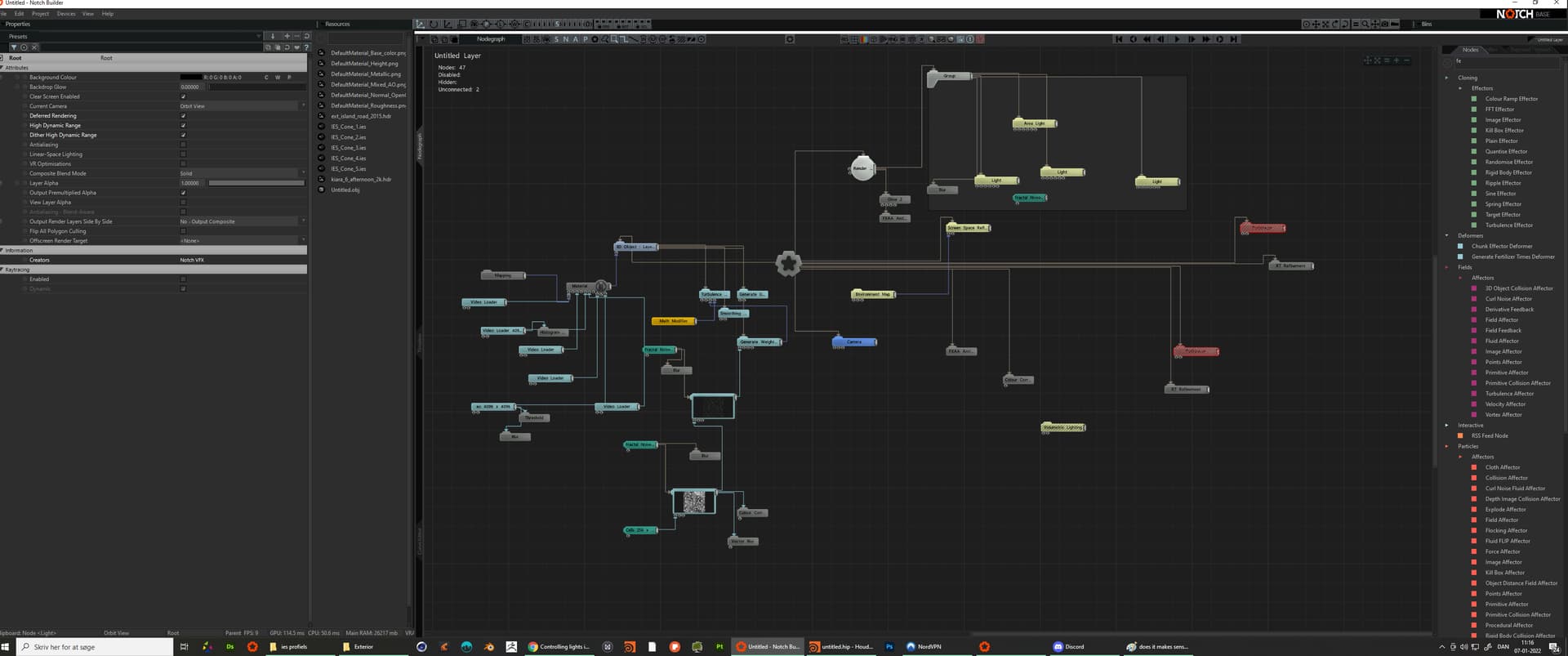Collapse the Raytracing section
This screenshot has height=656, width=1568.
[x=2, y=270]
